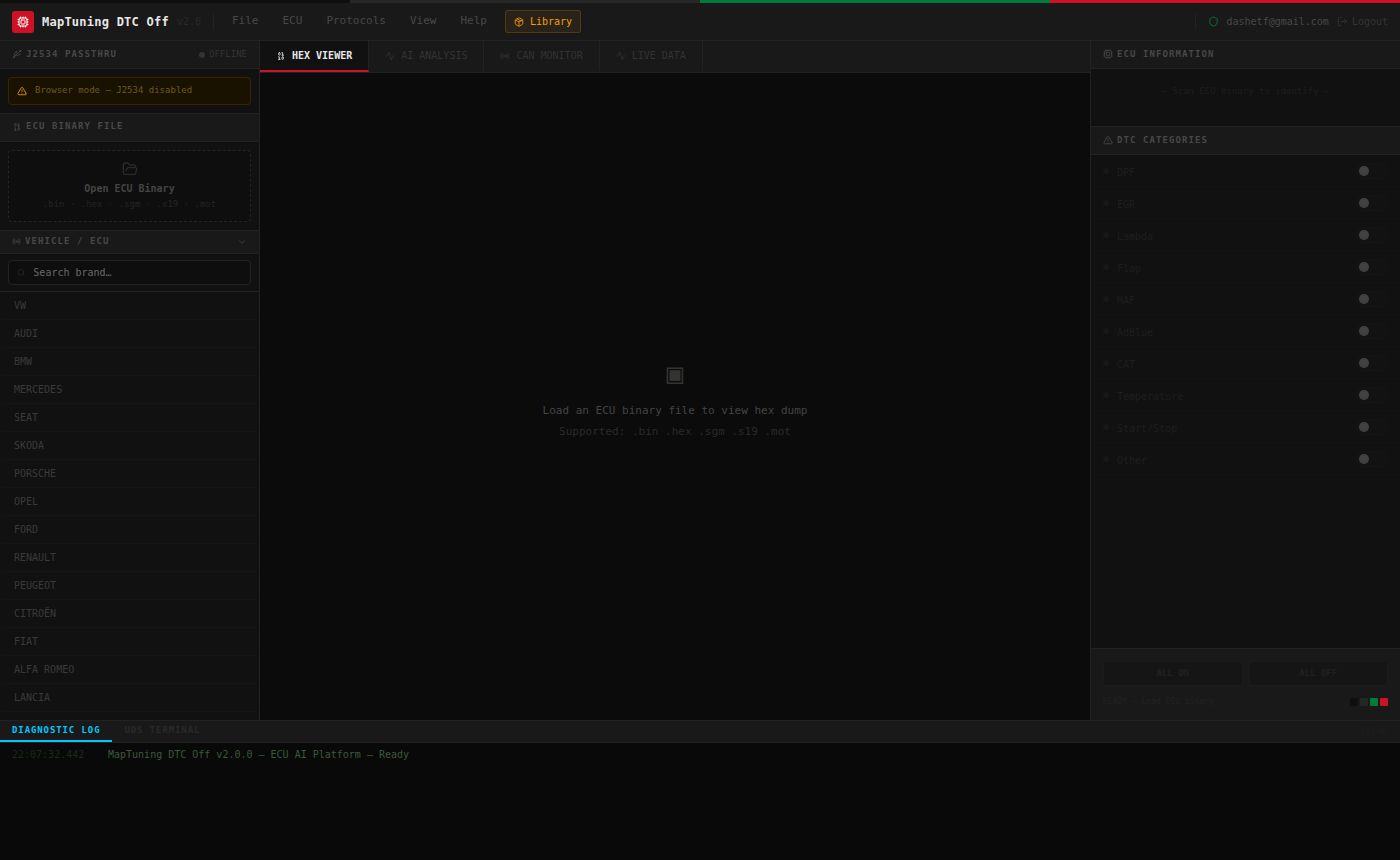Image resolution: width=1400 pixels, height=860 pixels.
Task: Click the J2534 Passthru plug icon
Action: 17,54
